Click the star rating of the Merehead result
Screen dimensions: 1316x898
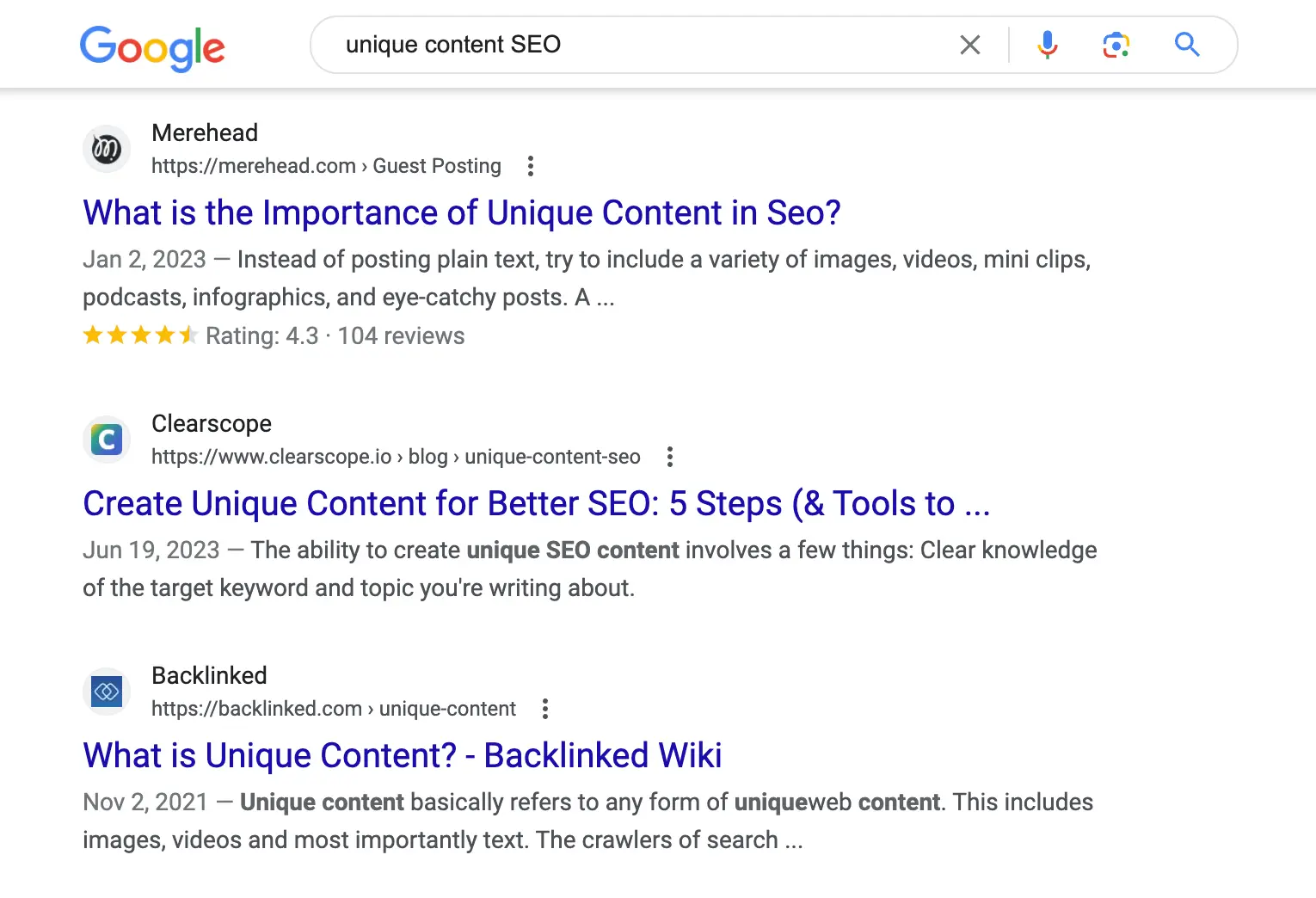point(140,335)
